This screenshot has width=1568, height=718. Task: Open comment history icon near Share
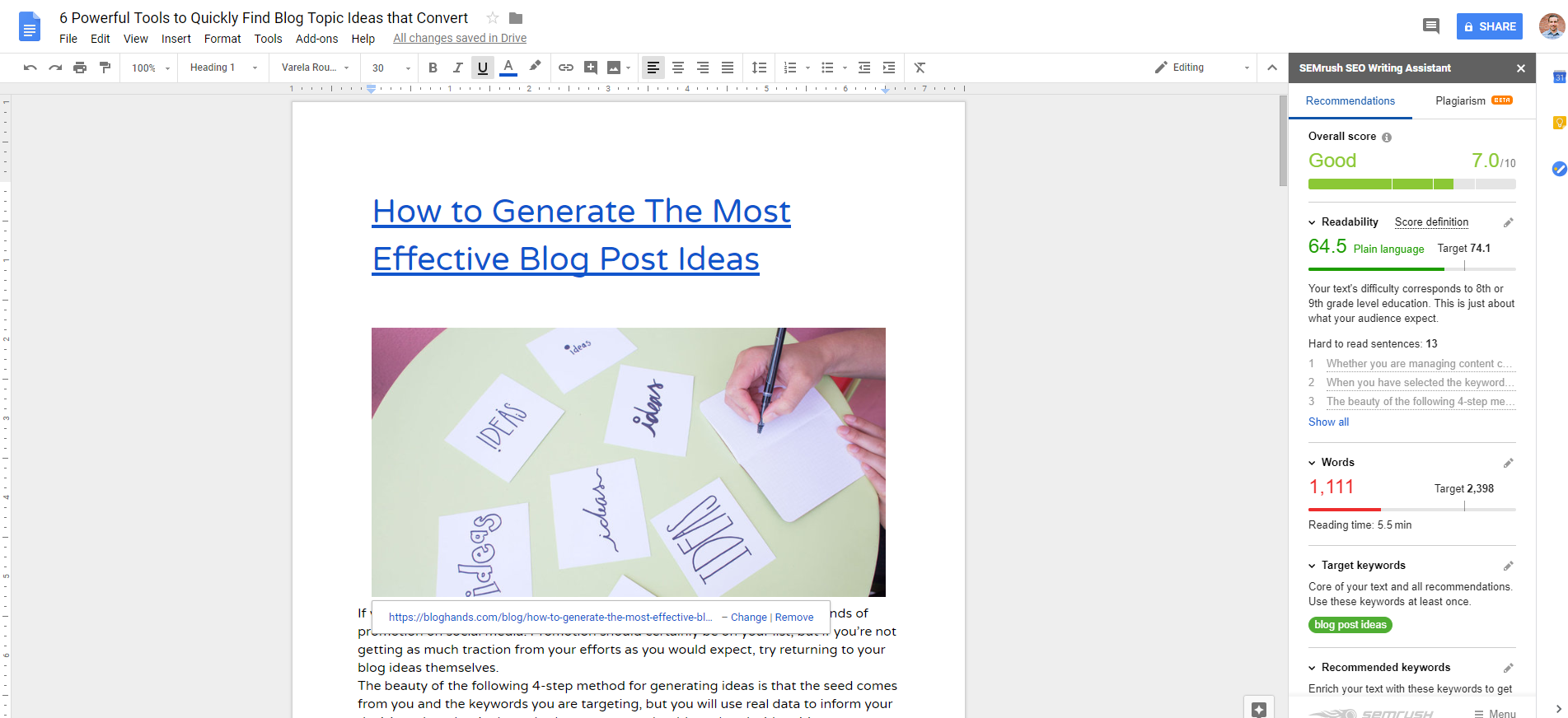(1431, 26)
